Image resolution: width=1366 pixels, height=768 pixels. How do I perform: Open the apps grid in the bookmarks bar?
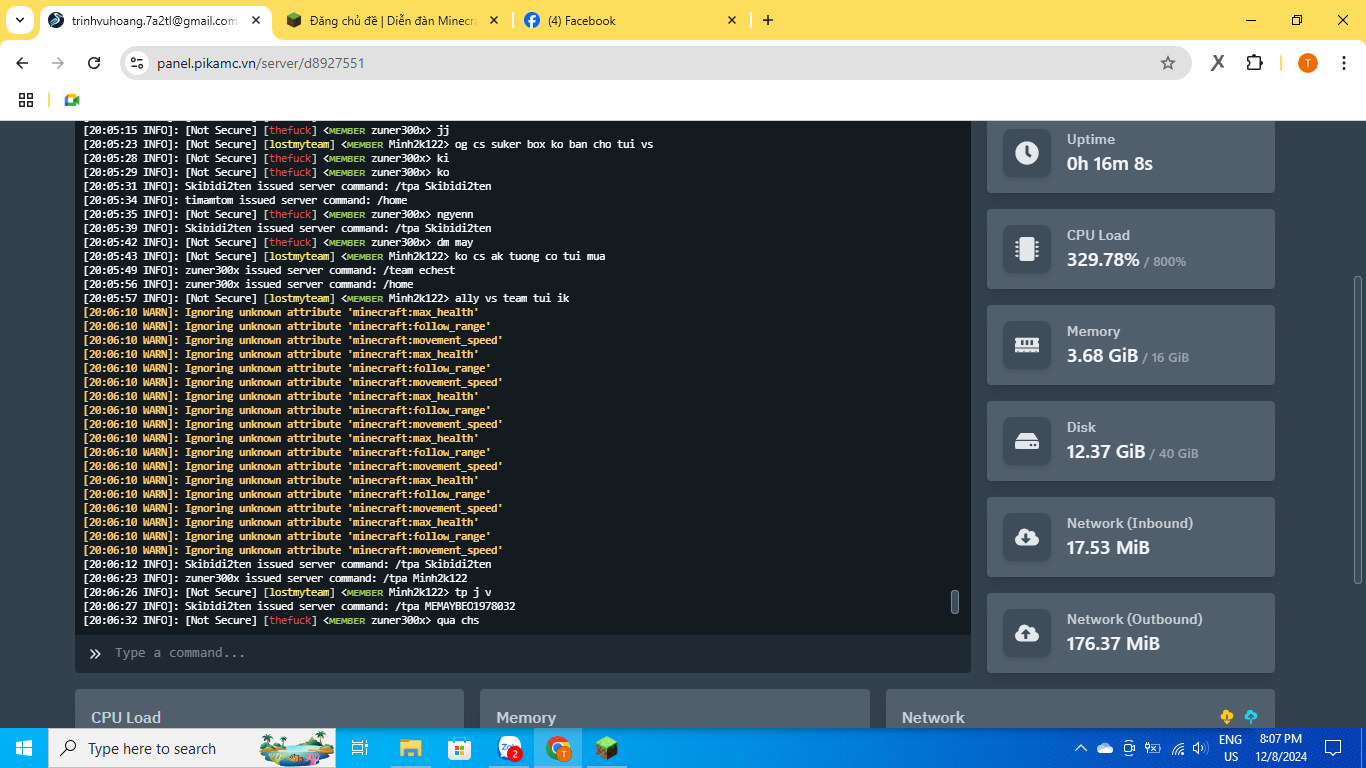[x=26, y=100]
